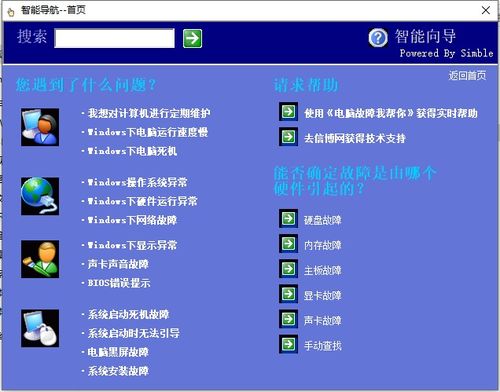The width and height of the screenshot is (500, 392).
Task: Select Windows下电脑死机 topic
Action: point(132,151)
